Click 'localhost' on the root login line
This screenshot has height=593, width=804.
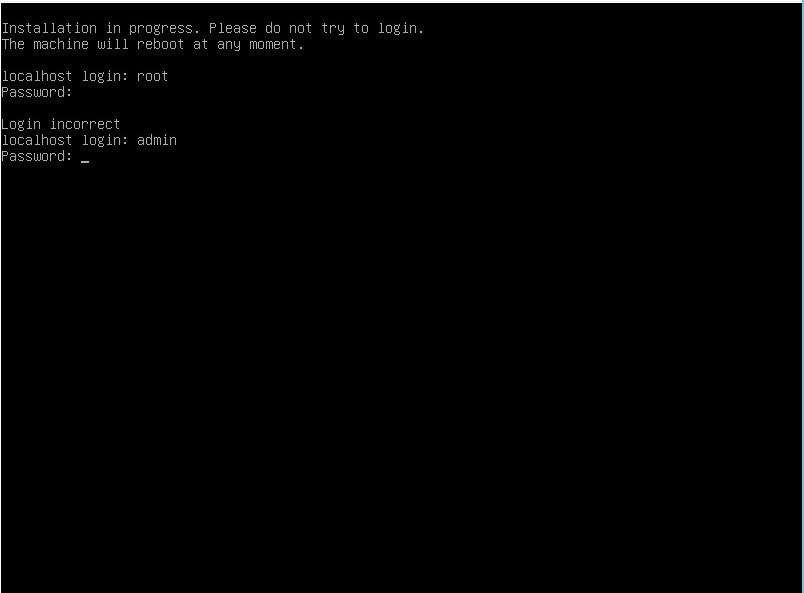click(37, 76)
